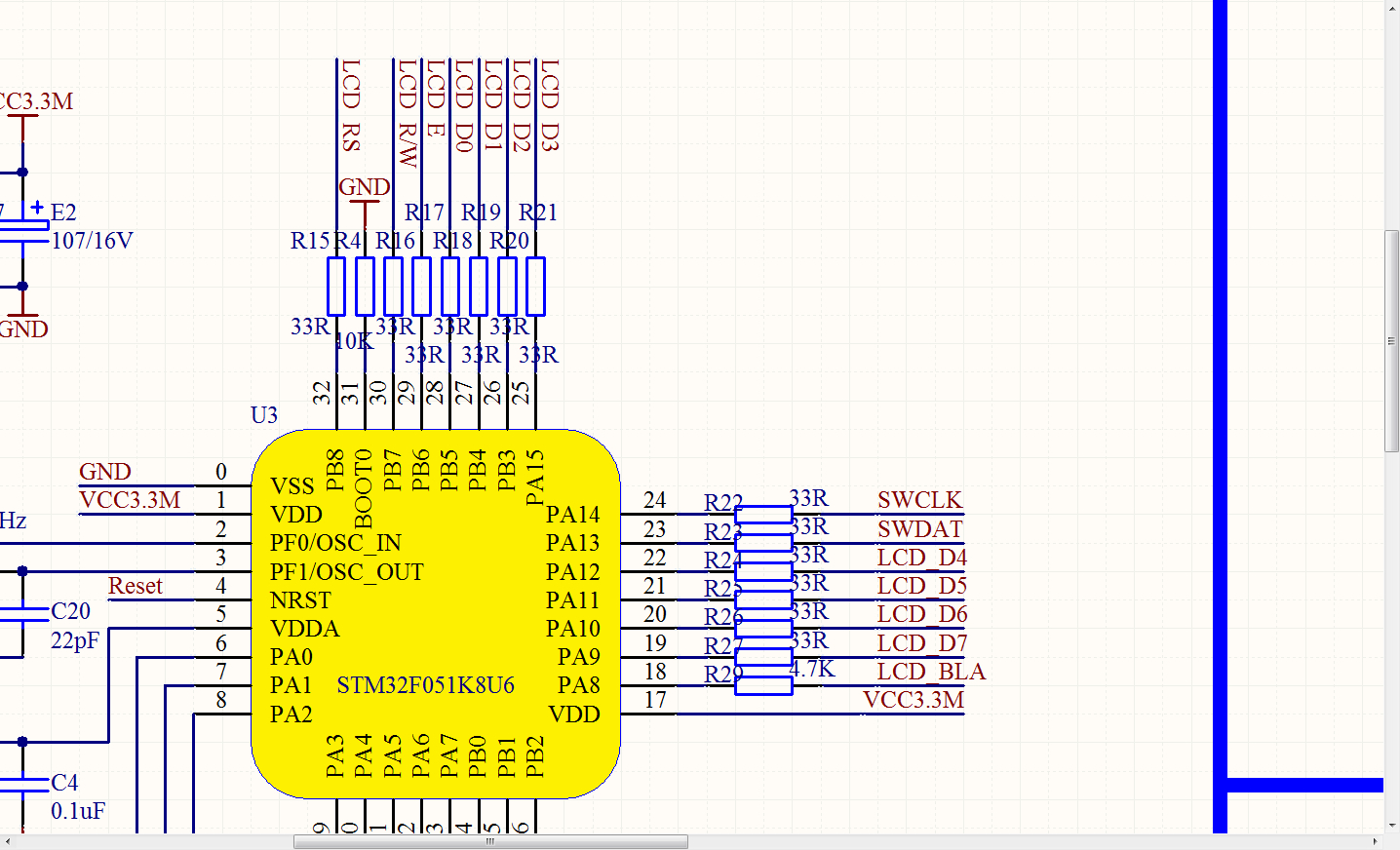
Task: Select the E2 capacitor designator
Action: tap(63, 212)
